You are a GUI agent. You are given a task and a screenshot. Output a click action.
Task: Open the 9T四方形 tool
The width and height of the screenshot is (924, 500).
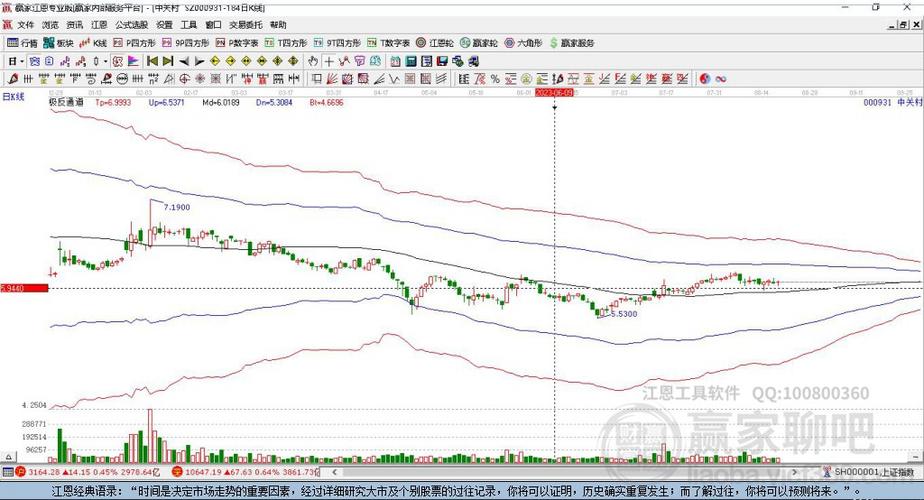pos(337,43)
